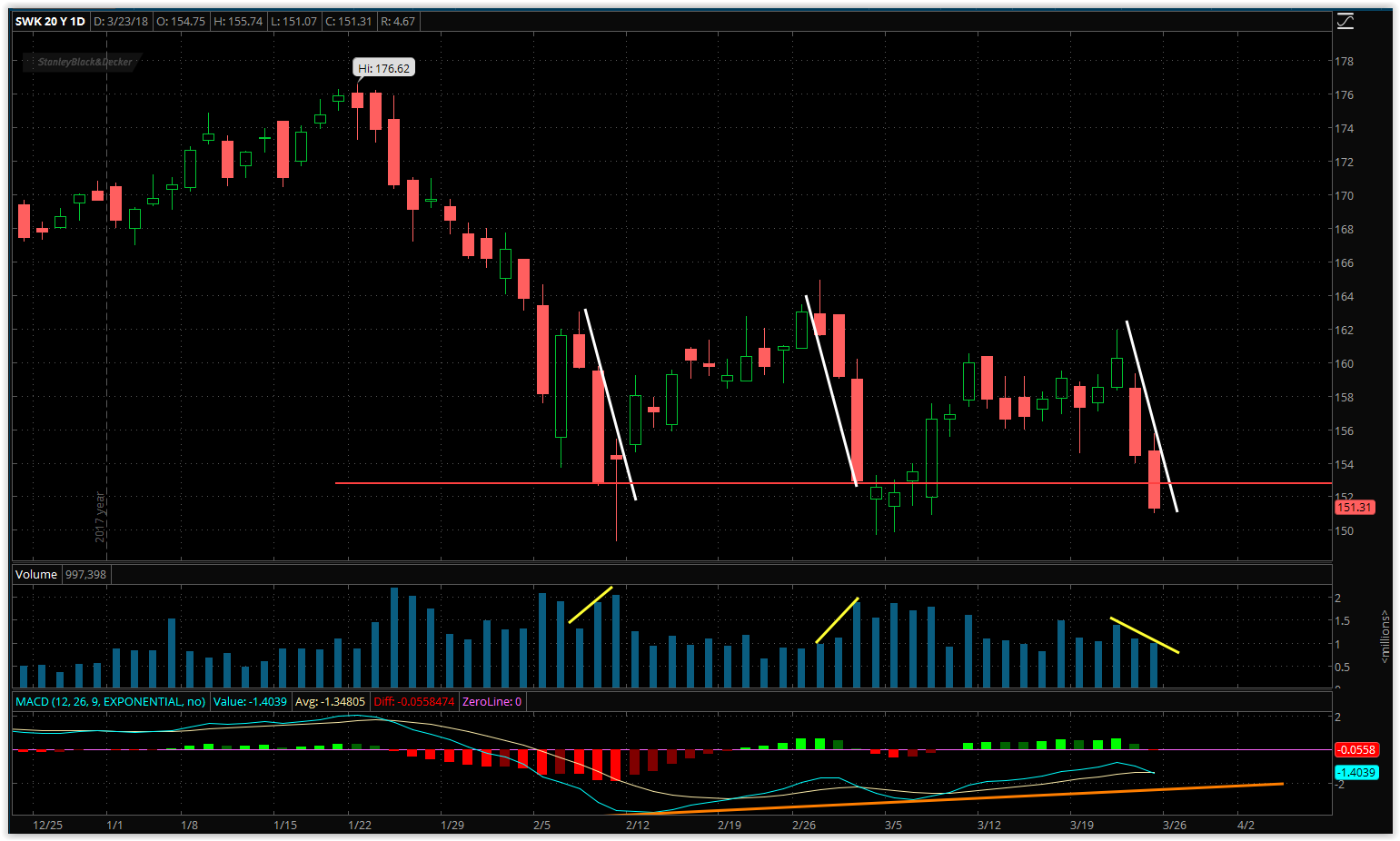Click the 168 price axis label
The image size is (1400, 841).
(1344, 229)
